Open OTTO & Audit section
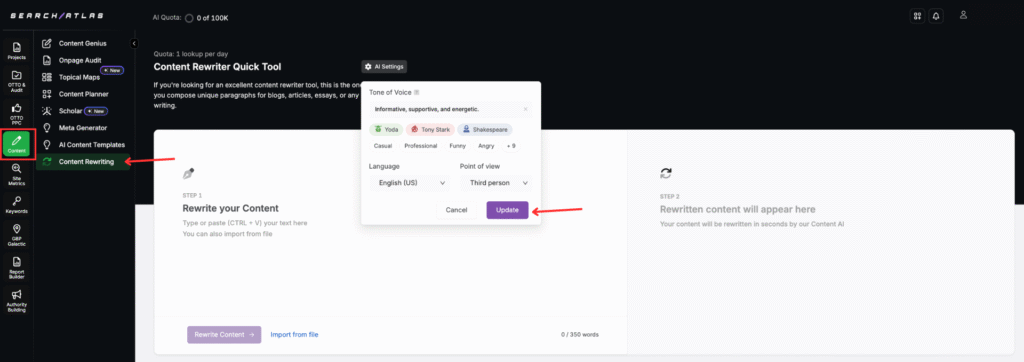 coord(17,80)
